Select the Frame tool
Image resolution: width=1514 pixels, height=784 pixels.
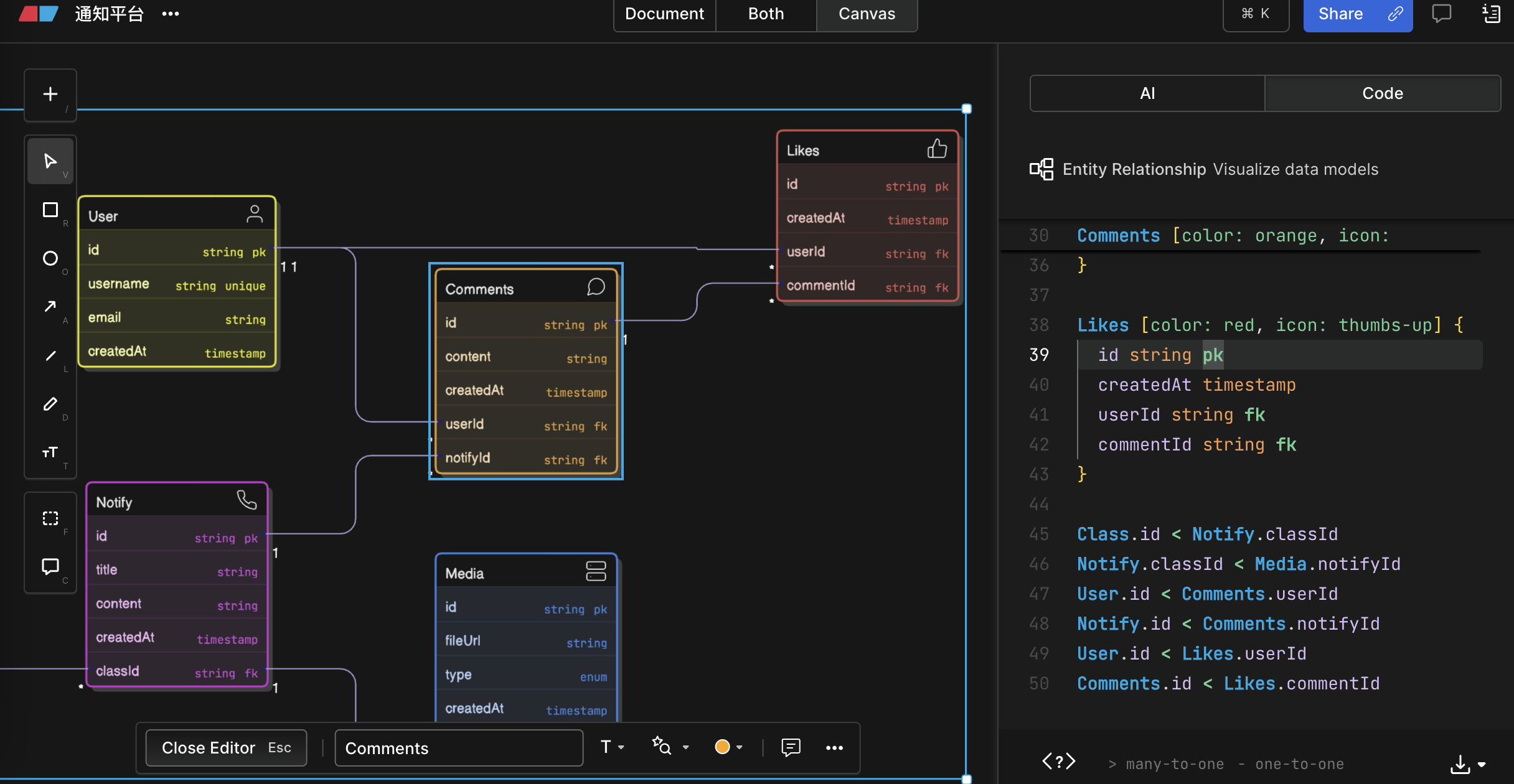coord(50,518)
